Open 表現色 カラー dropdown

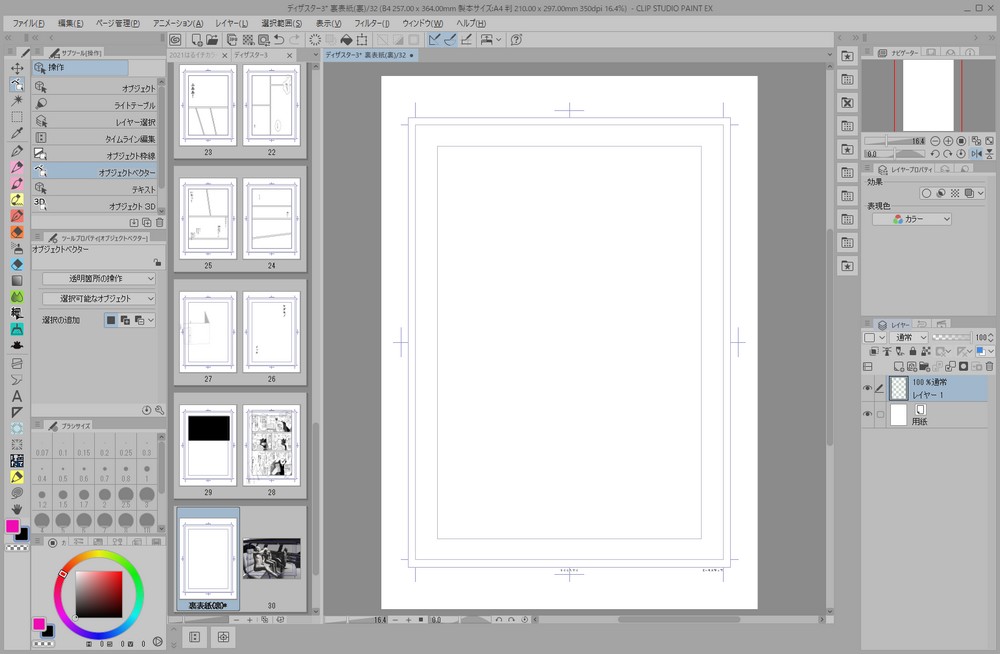point(912,219)
